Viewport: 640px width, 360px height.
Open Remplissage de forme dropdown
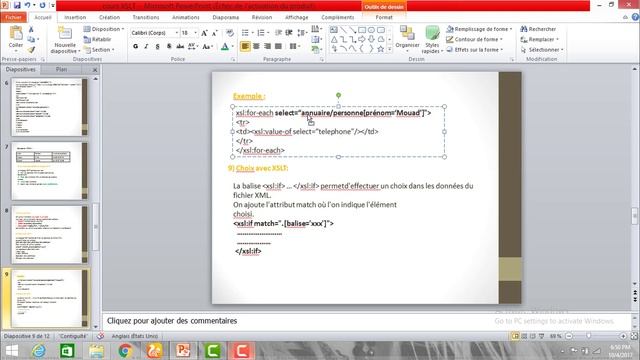pos(479,29)
